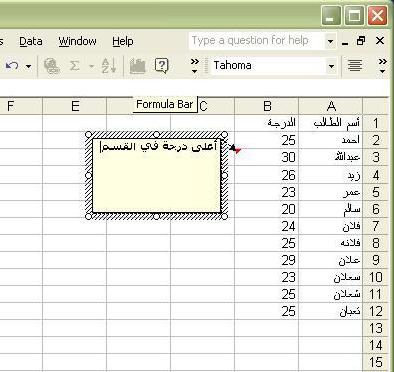This screenshot has height=372, width=394.
Task: Expand the Tahoma font name dropdown
Action: [331, 66]
